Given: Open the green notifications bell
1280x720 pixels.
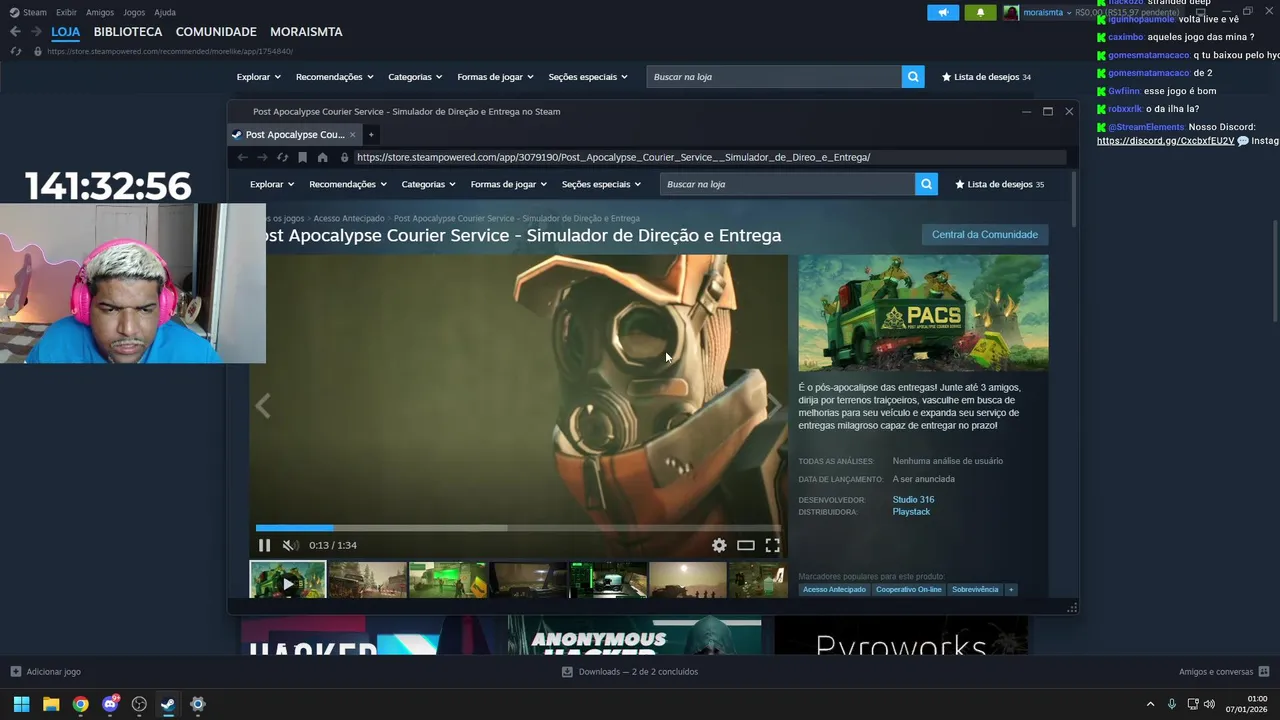Looking at the screenshot, I should (x=980, y=12).
